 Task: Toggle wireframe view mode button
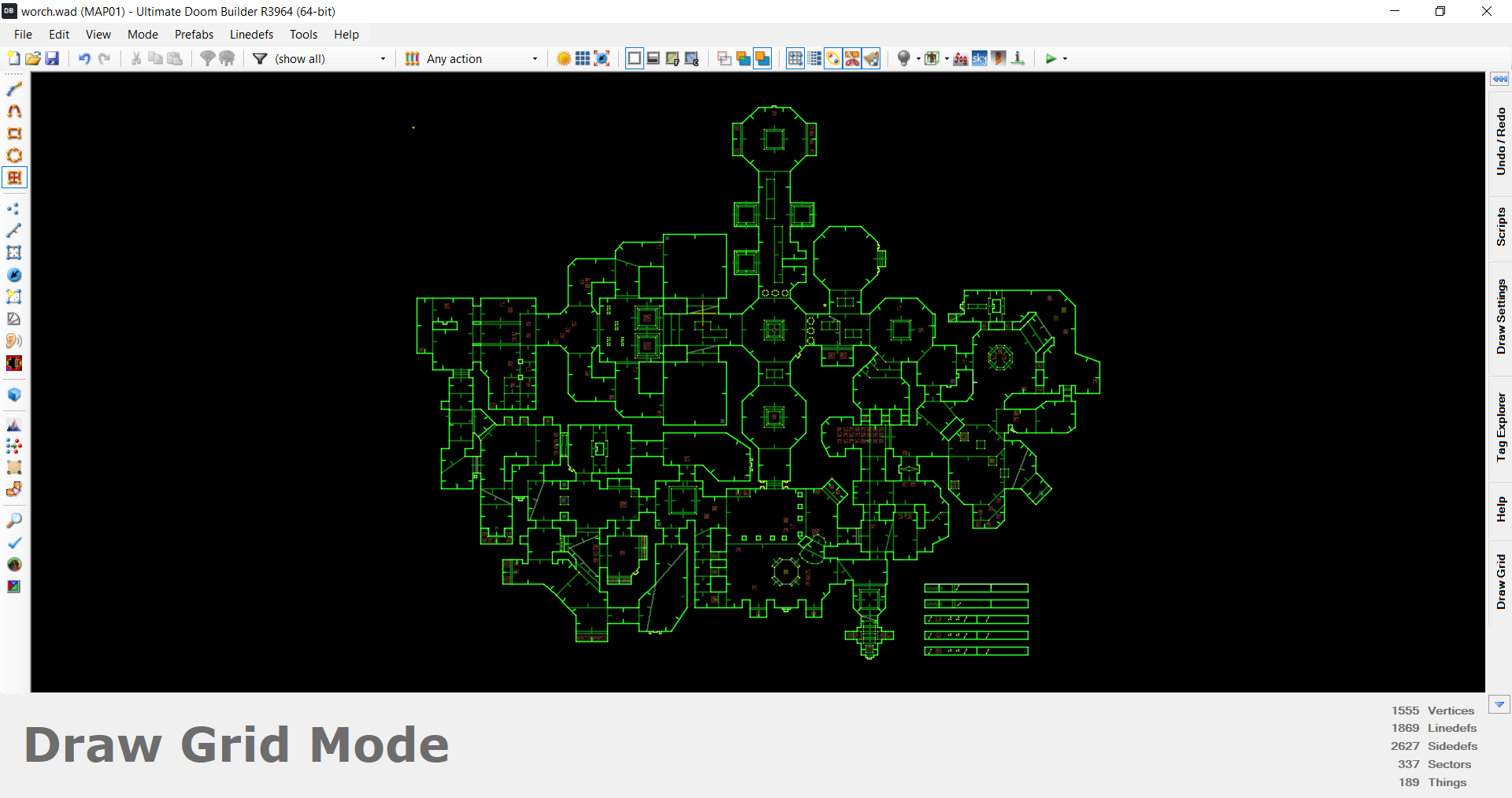click(634, 58)
